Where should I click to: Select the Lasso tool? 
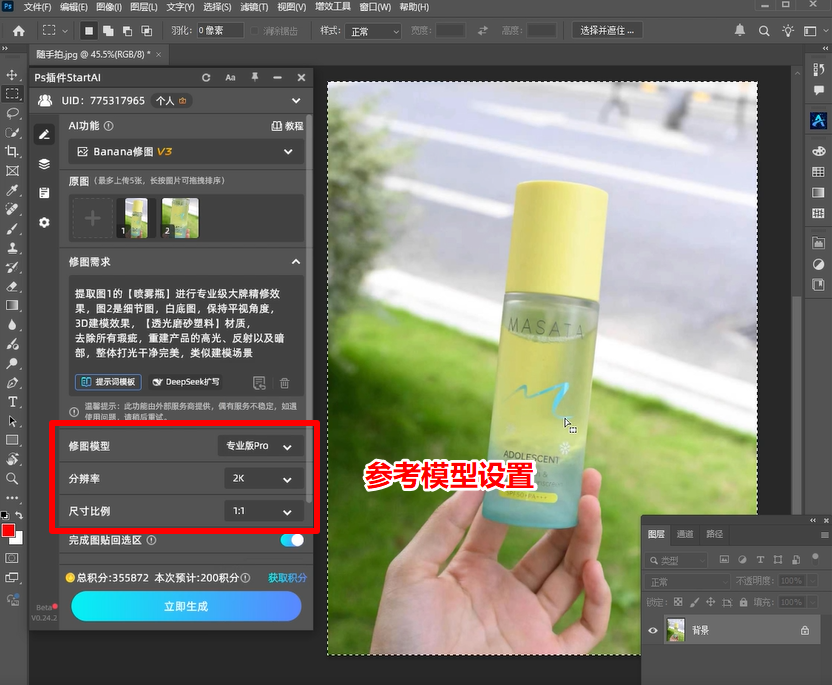12,113
